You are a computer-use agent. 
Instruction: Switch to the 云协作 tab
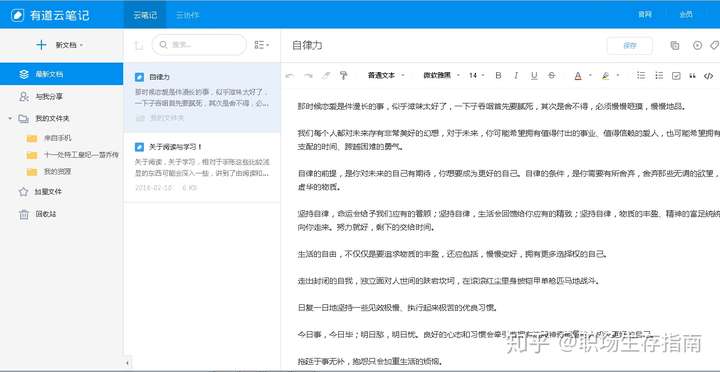(x=187, y=15)
